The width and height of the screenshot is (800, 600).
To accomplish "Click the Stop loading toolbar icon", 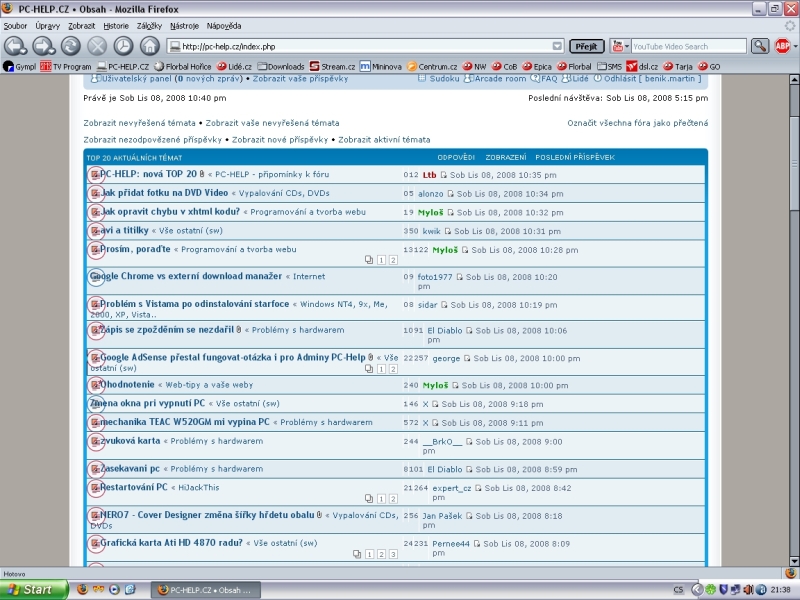I will pos(96,46).
